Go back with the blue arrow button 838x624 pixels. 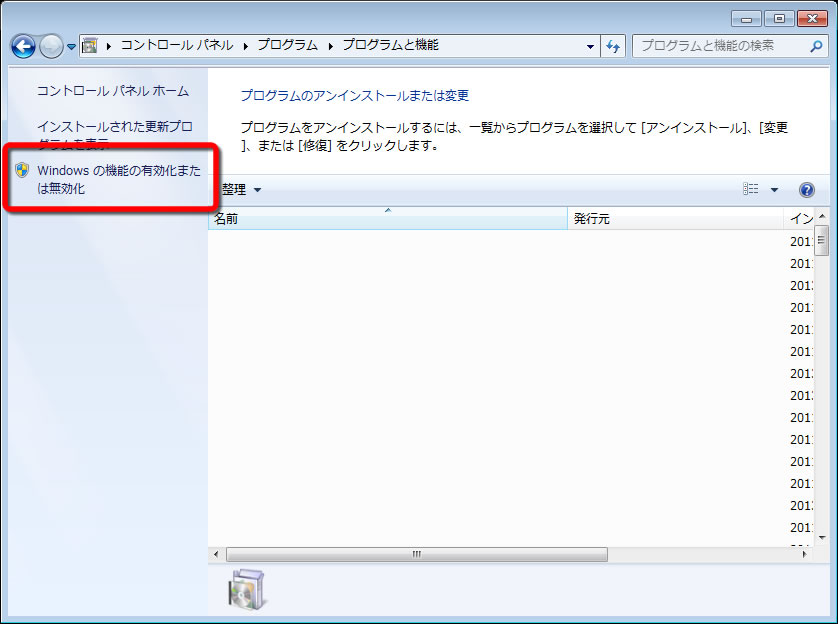(23, 46)
